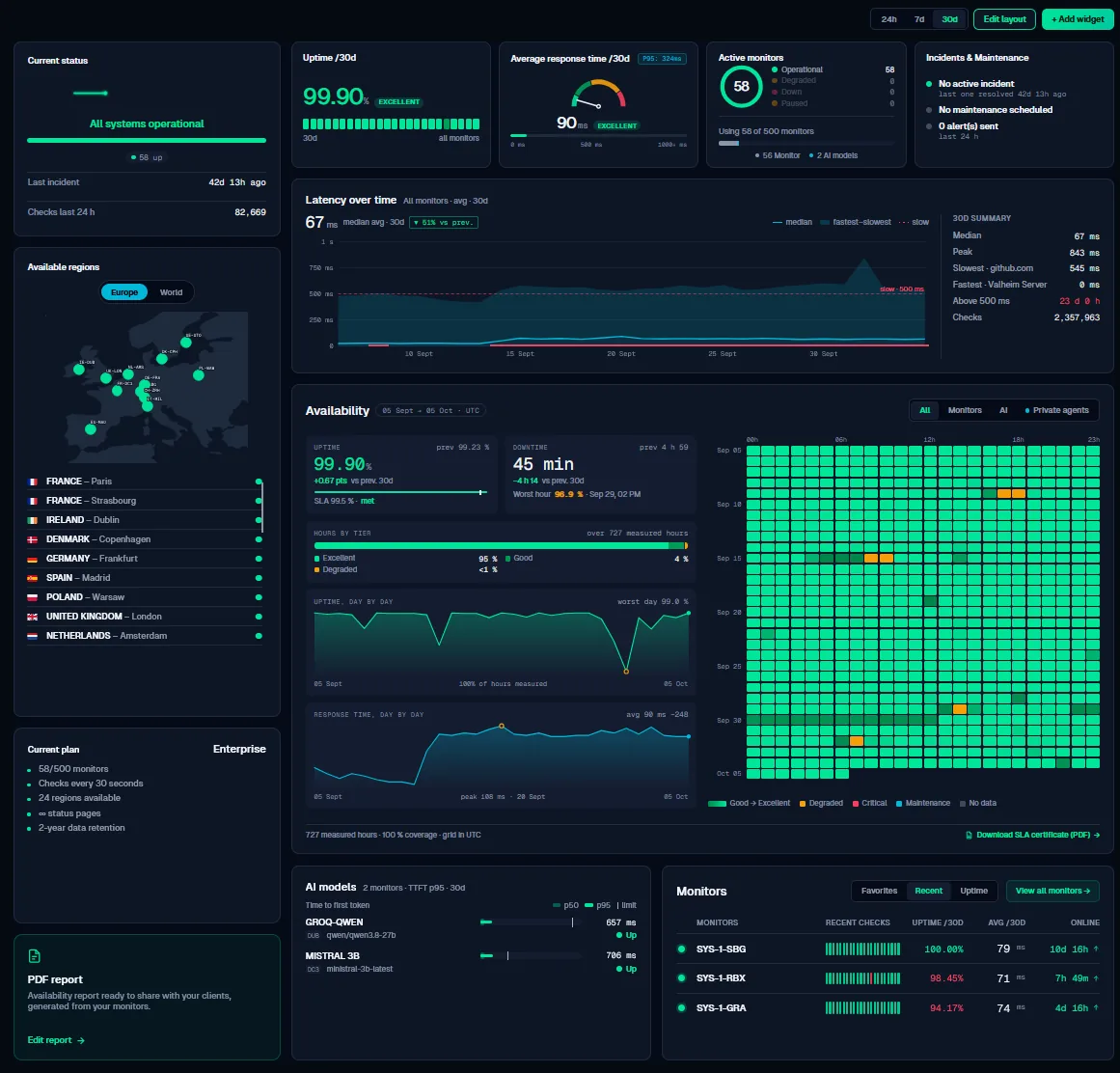Click the uptime 30d bar strip

391,124
